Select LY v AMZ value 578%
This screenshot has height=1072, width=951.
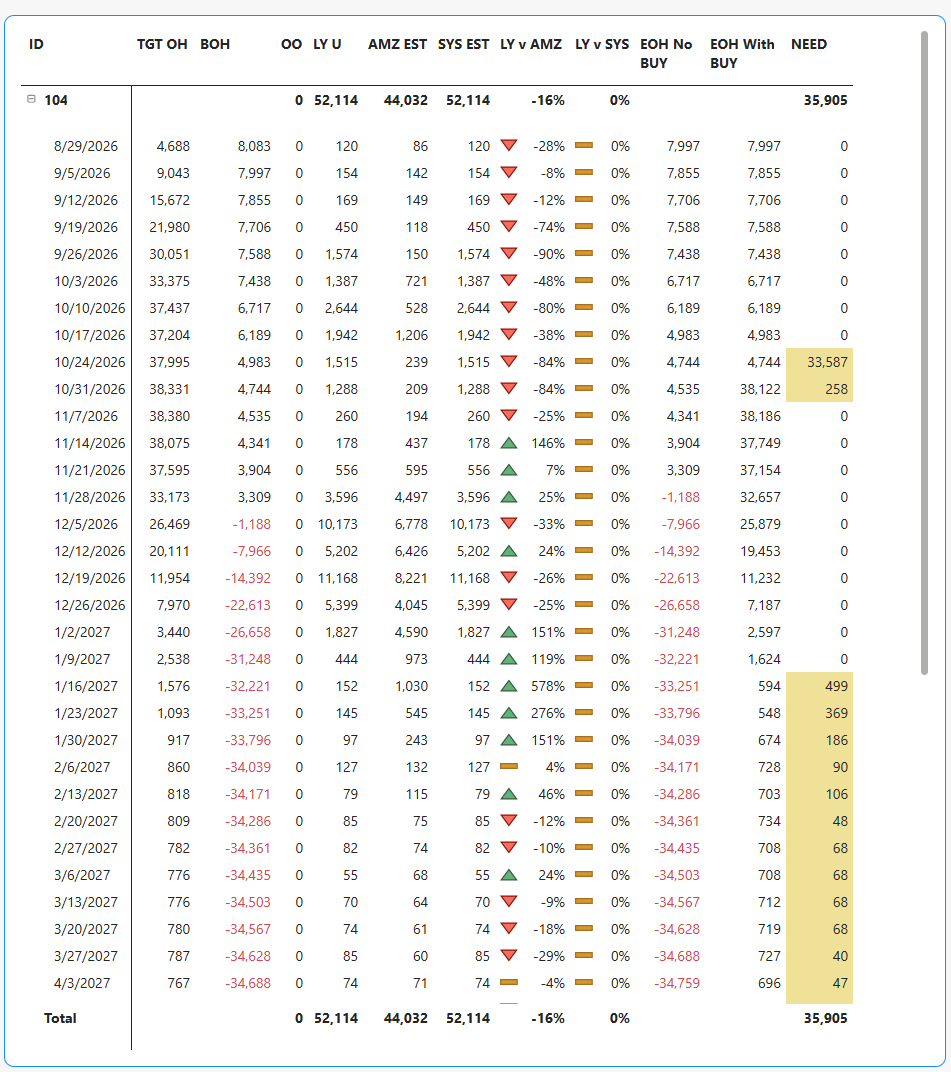[x=548, y=686]
